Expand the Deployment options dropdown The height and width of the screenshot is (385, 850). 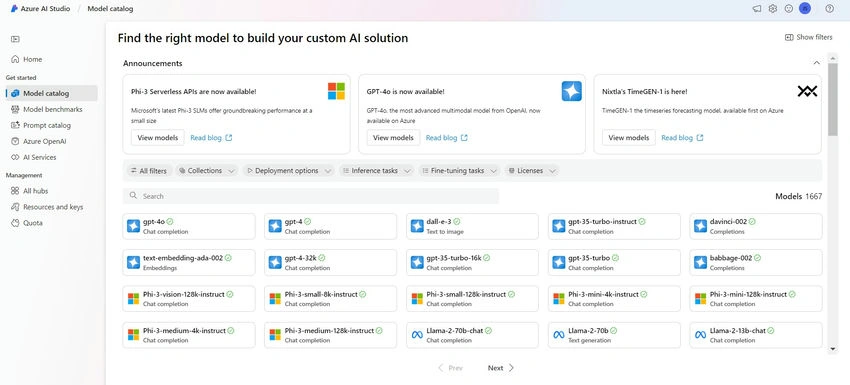[x=288, y=170]
